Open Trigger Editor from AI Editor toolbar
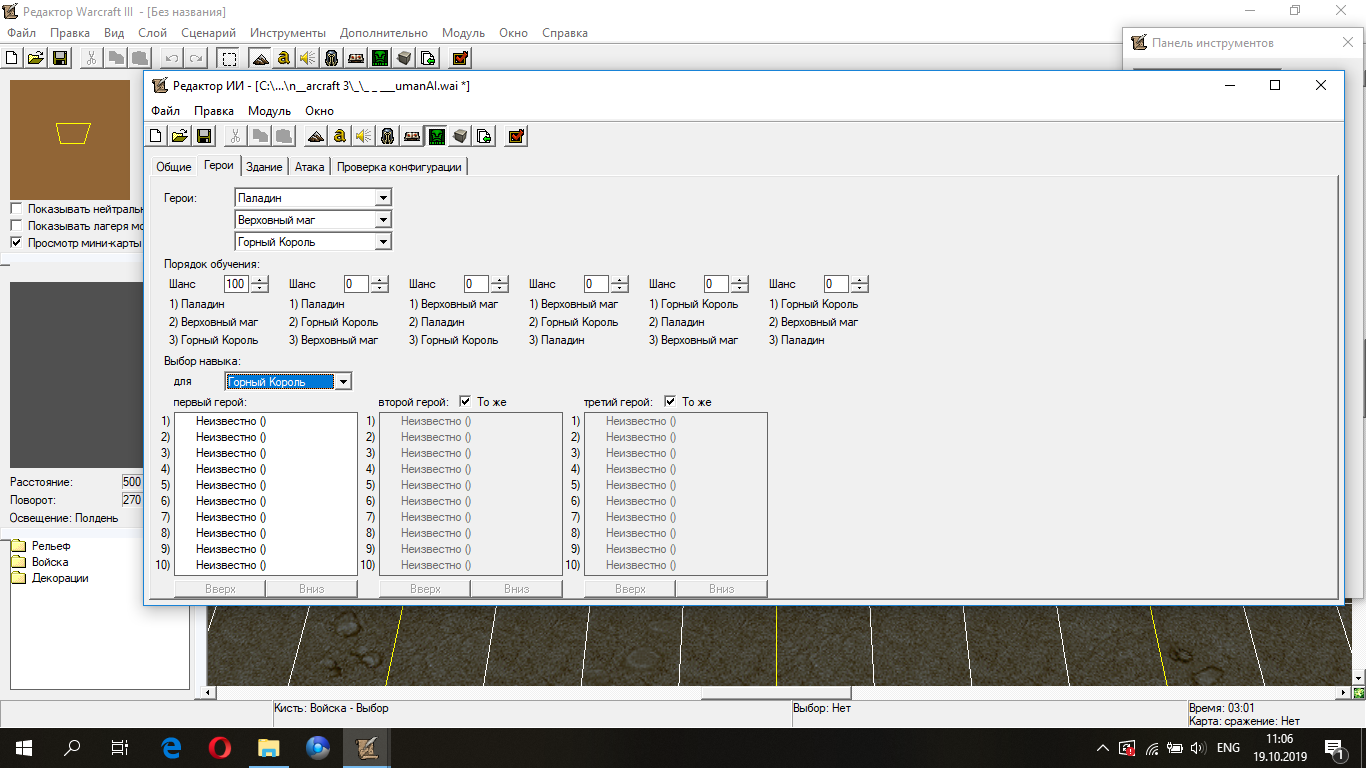This screenshot has width=1366, height=768. (340, 136)
